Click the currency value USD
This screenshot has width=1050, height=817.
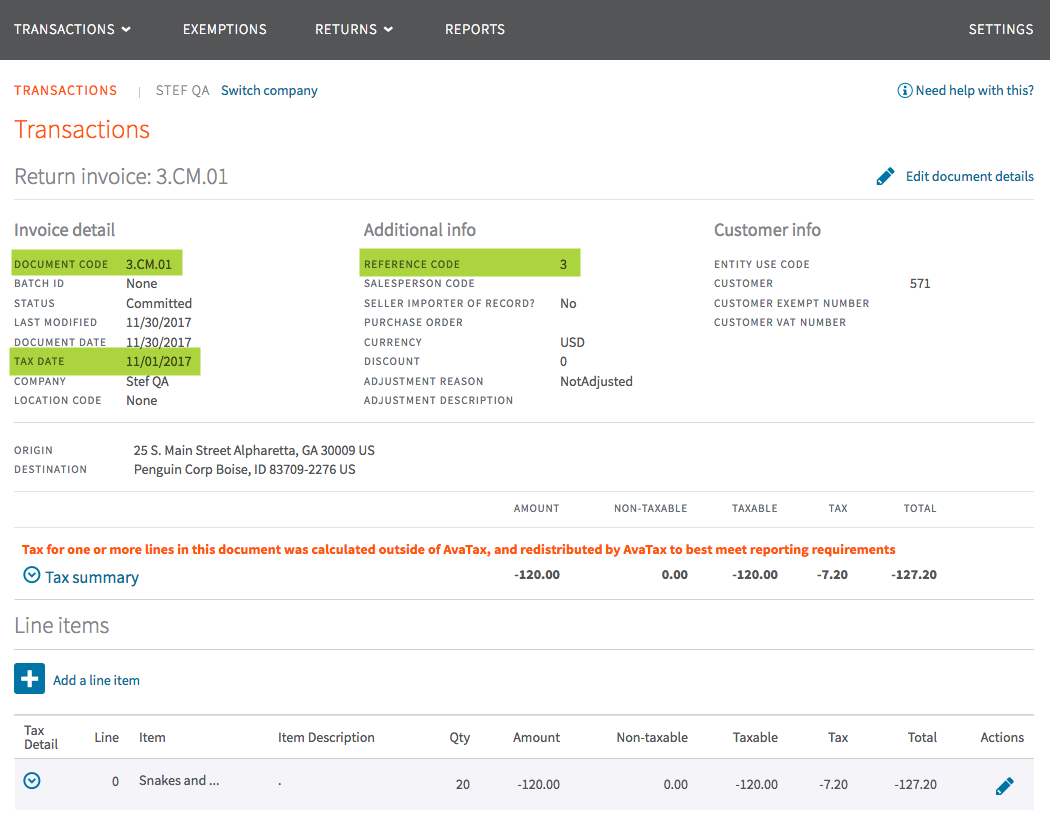tap(573, 342)
